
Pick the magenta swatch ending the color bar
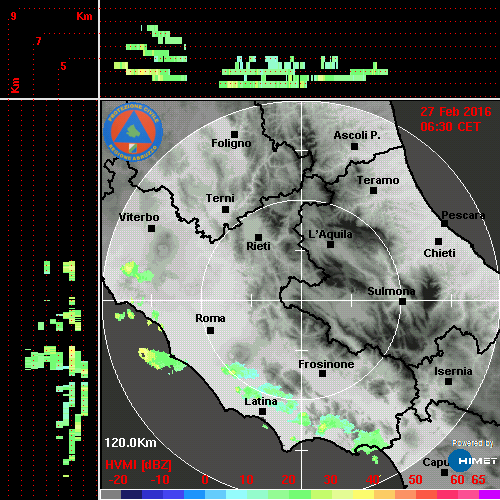tap(489, 494)
